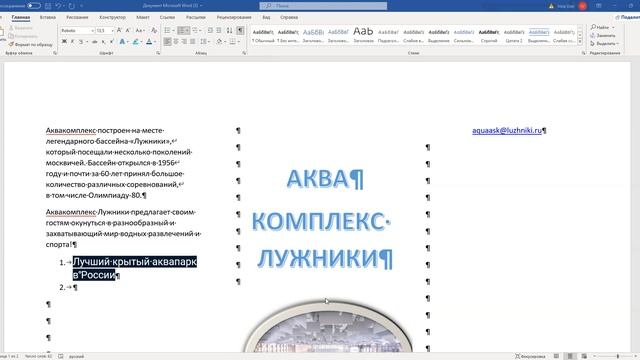Open the font size dropdown
Viewport: 640px width, 360px height.
coord(112,31)
